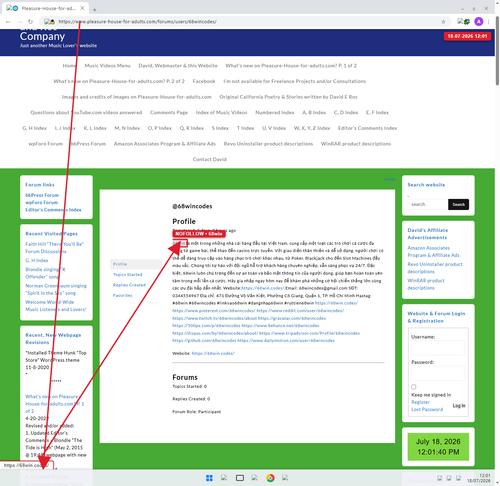The height and width of the screenshot is (486, 500).
Task: Check Keep me signed in
Action: tap(414, 387)
